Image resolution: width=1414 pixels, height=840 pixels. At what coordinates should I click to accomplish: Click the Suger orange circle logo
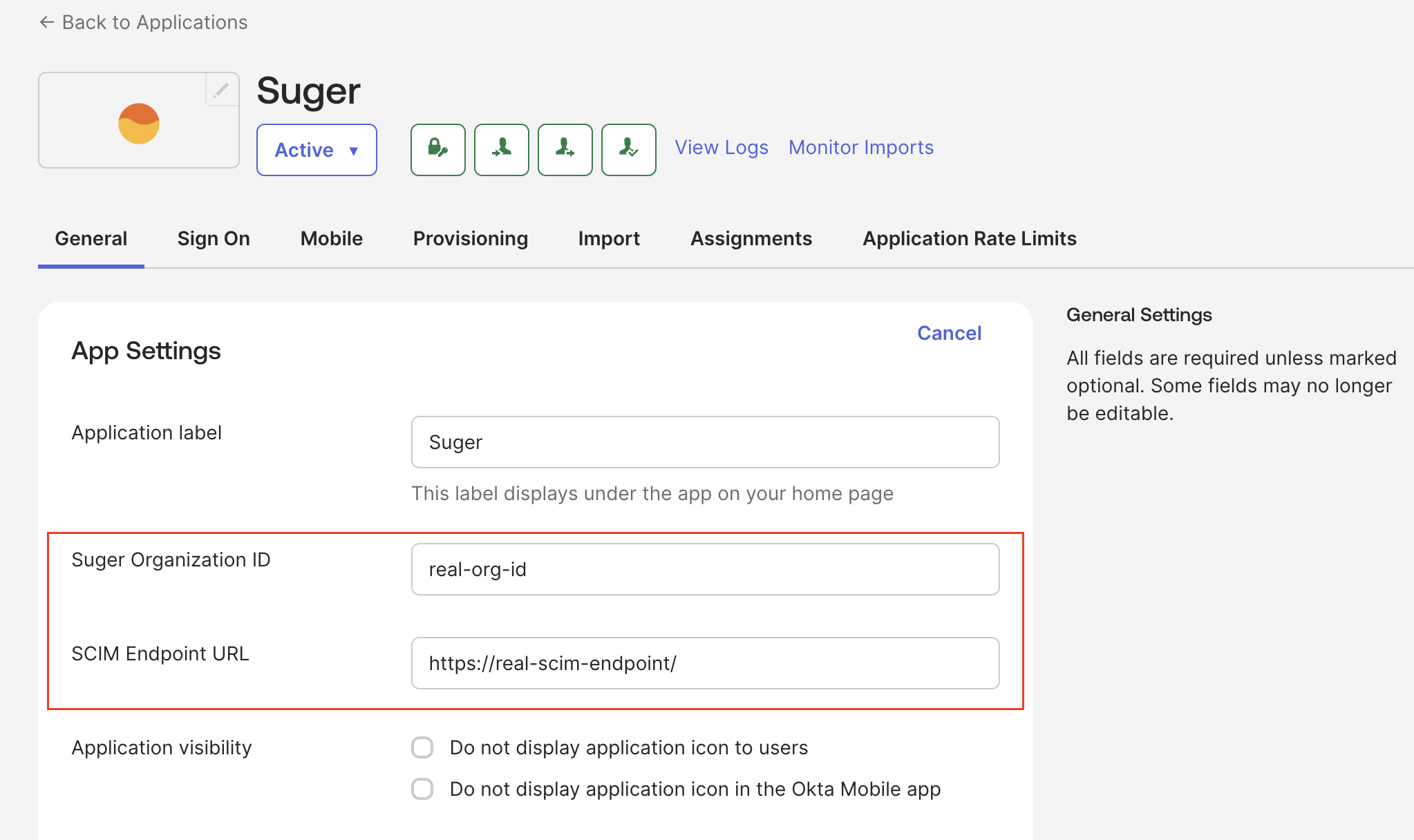tap(139, 124)
